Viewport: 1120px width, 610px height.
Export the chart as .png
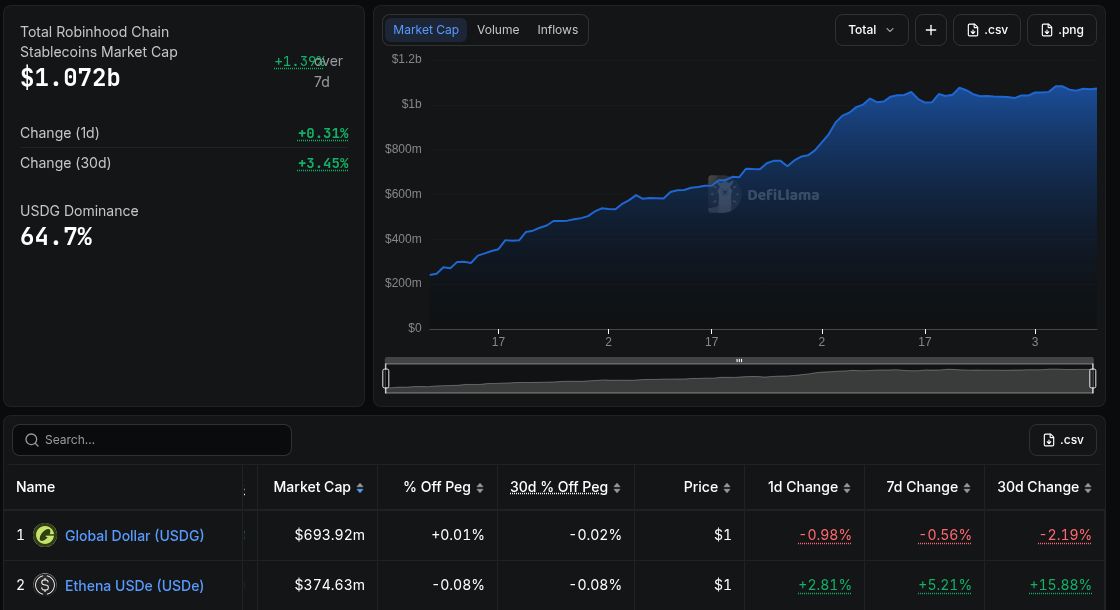click(x=1061, y=30)
